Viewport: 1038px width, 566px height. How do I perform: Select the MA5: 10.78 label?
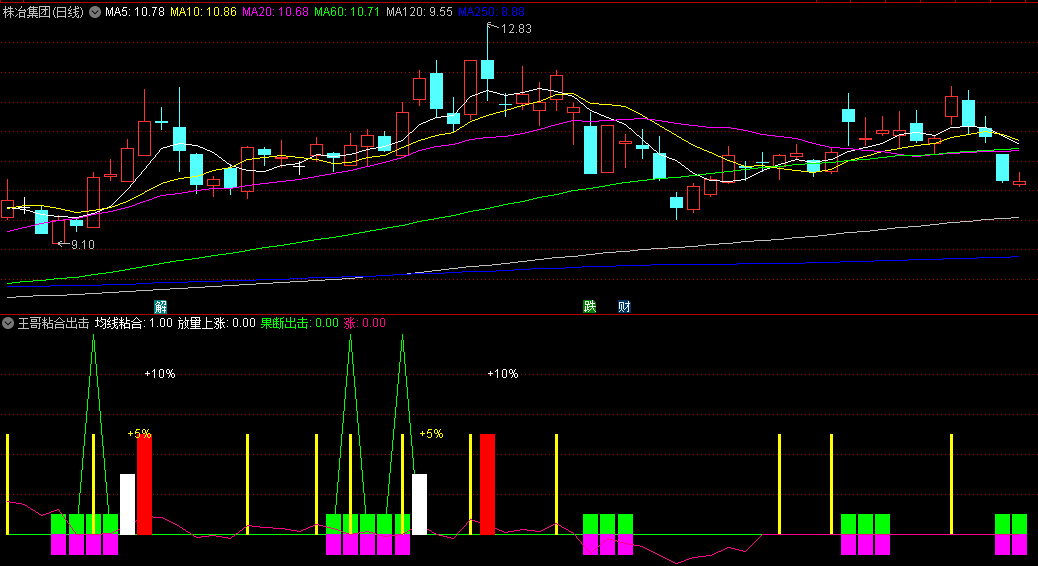click(135, 12)
